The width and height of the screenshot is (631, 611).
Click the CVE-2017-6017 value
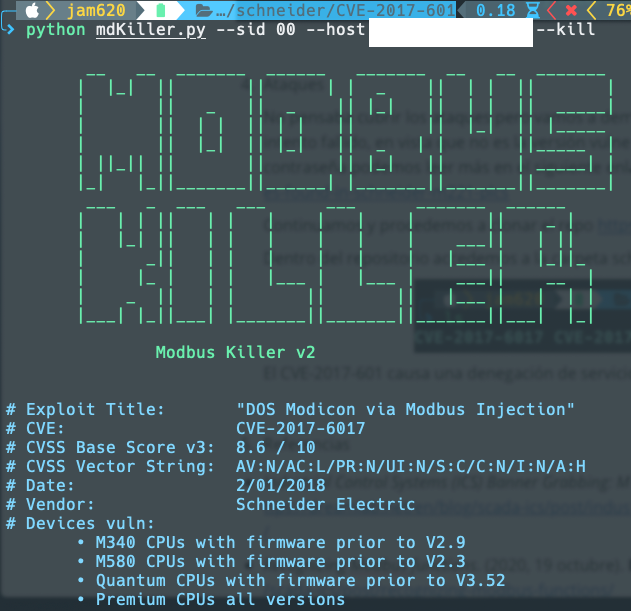click(x=301, y=428)
